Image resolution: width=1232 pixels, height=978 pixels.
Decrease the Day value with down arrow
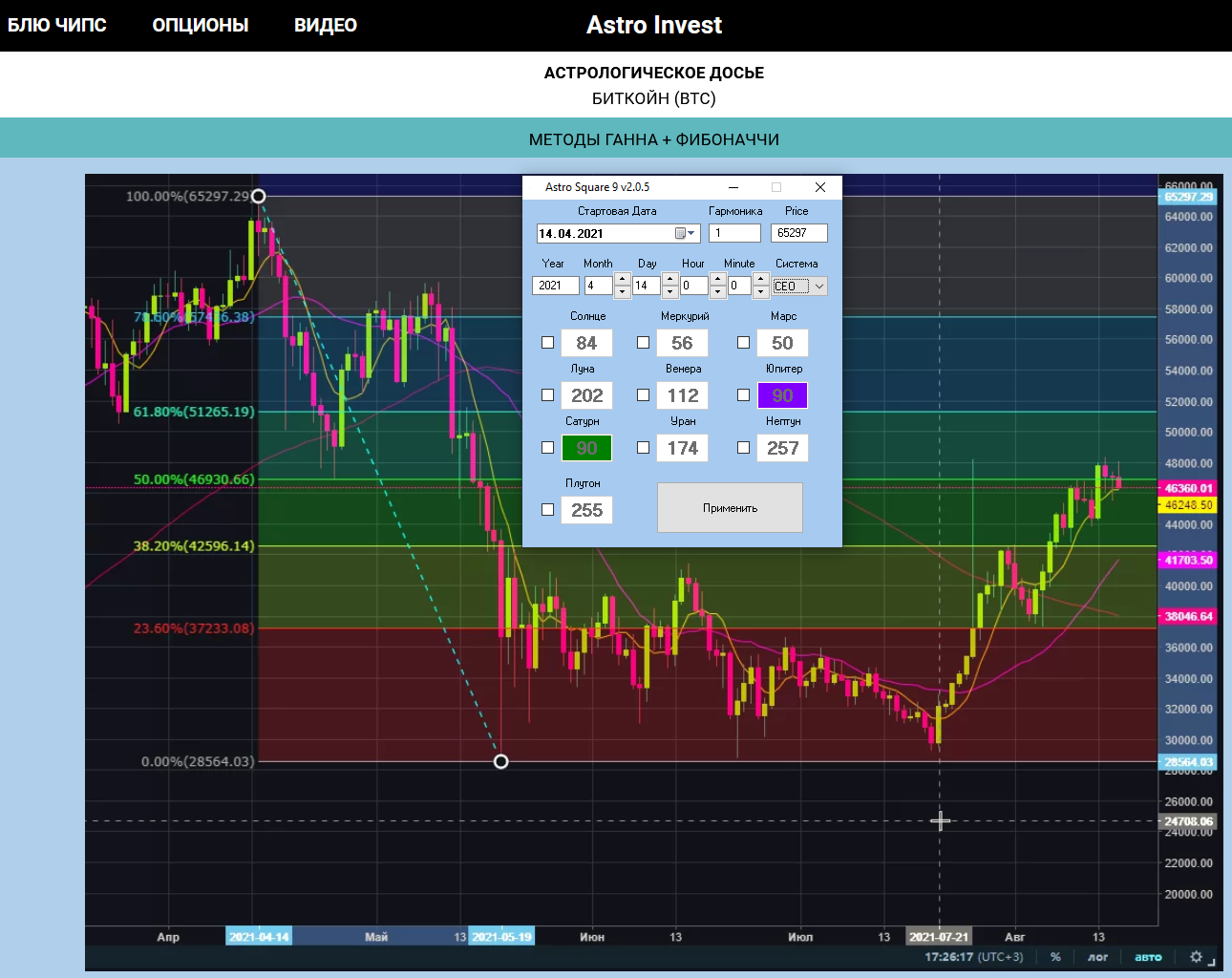point(669,291)
